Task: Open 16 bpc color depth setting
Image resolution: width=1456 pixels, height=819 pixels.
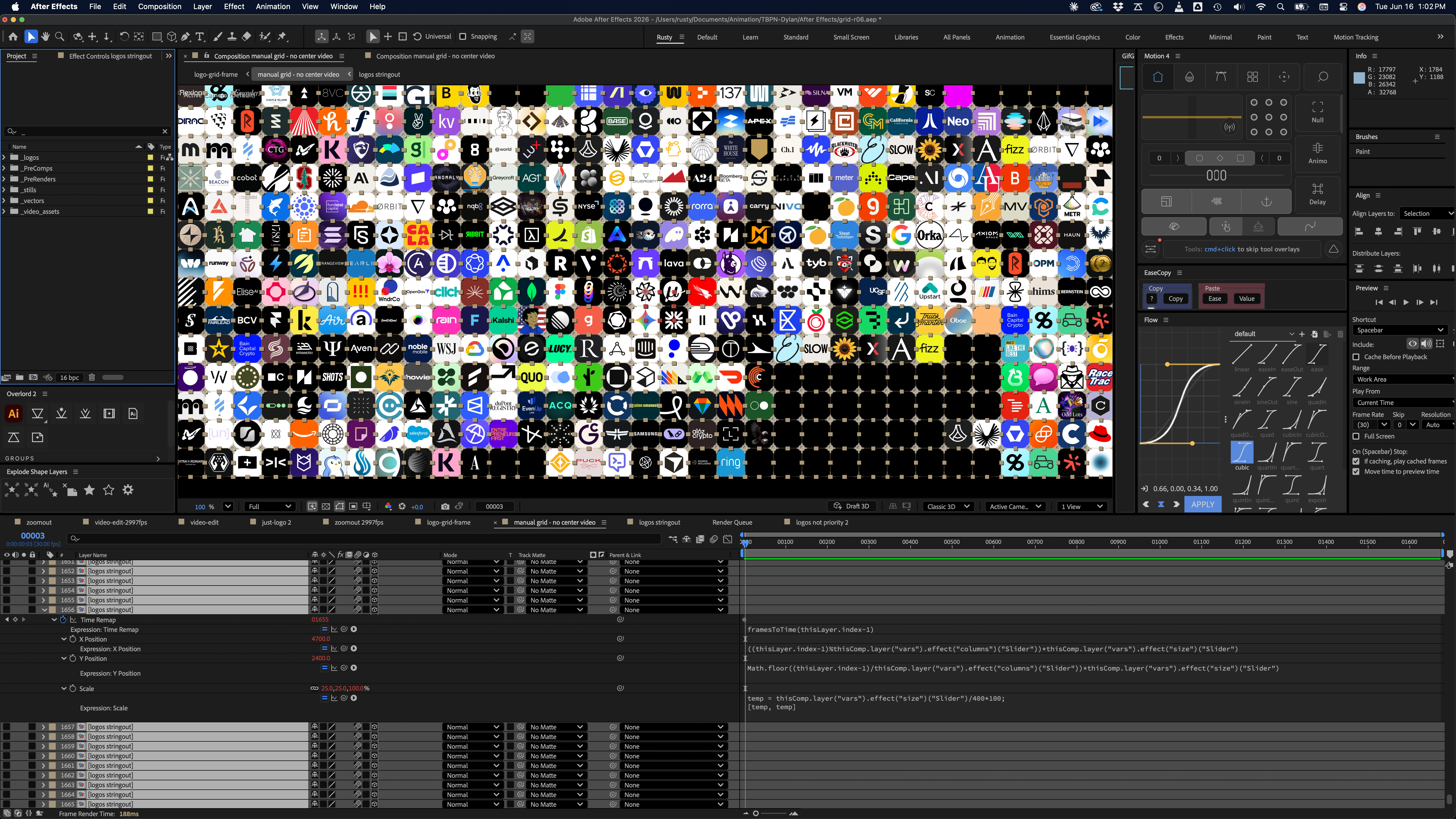Action: 69,378
